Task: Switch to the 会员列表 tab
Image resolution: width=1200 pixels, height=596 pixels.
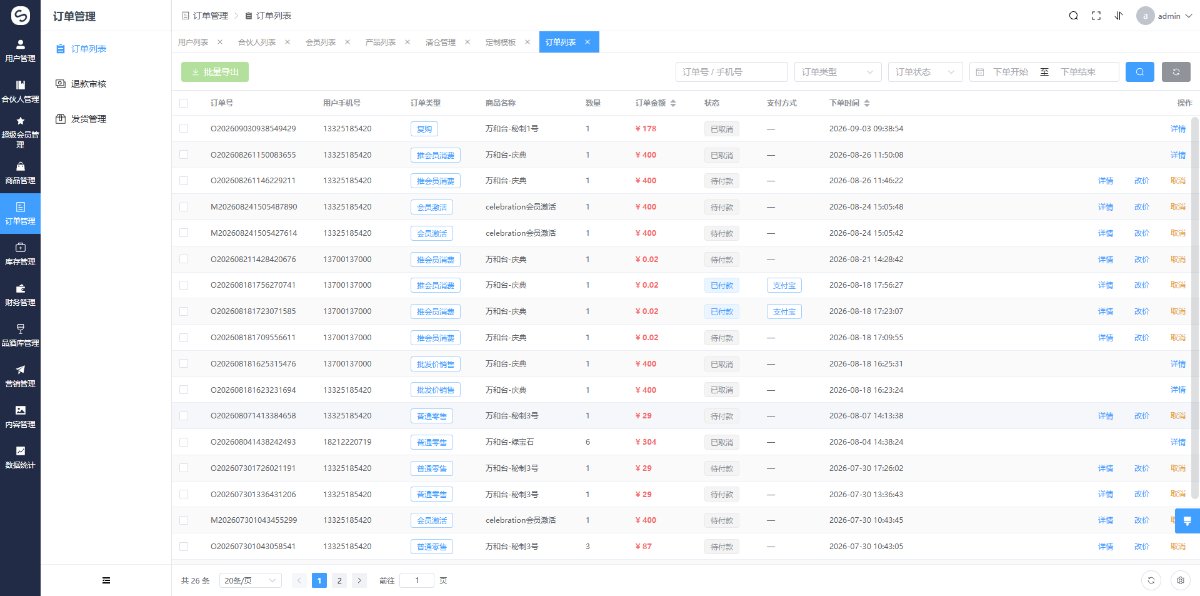Action: 320,42
